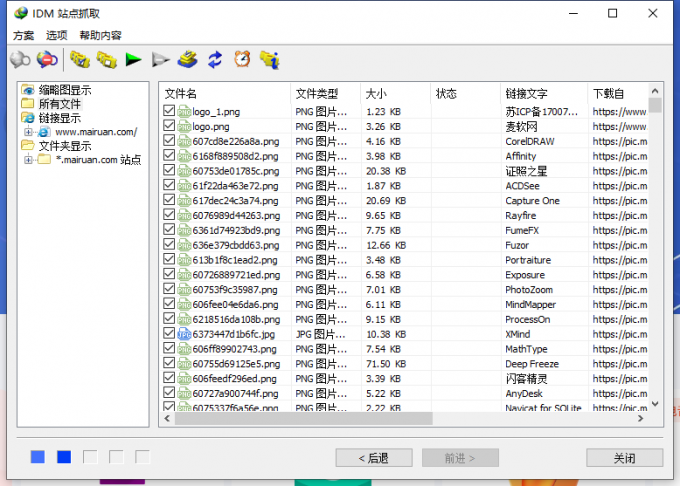The image size is (680, 486).
Task: Click the second blue step indicator square
Action: tap(64, 457)
